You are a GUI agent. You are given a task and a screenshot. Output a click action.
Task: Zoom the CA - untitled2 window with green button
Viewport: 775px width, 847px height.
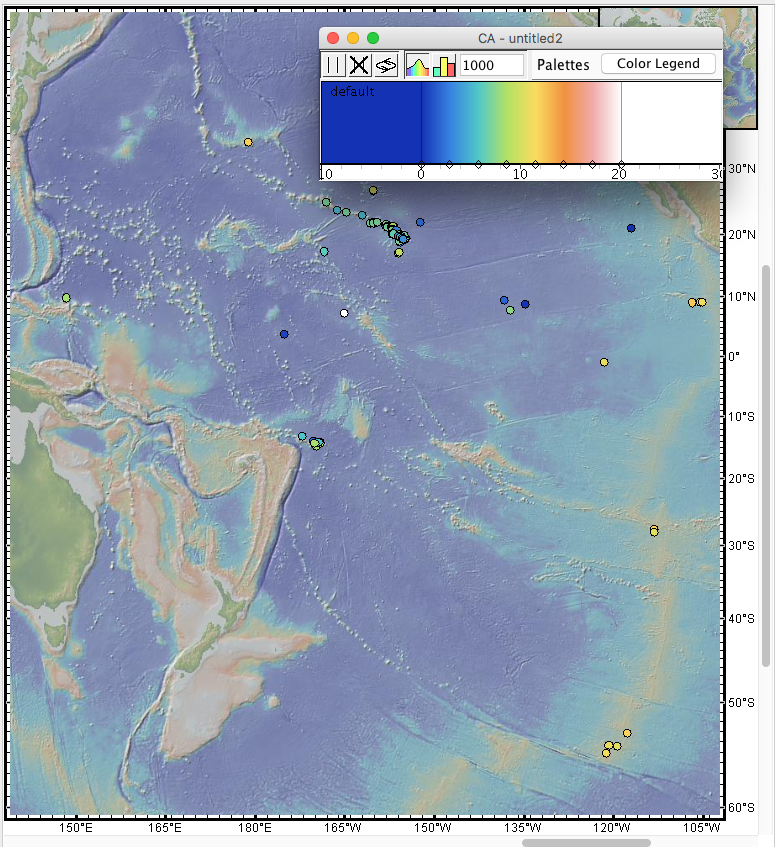tap(373, 38)
